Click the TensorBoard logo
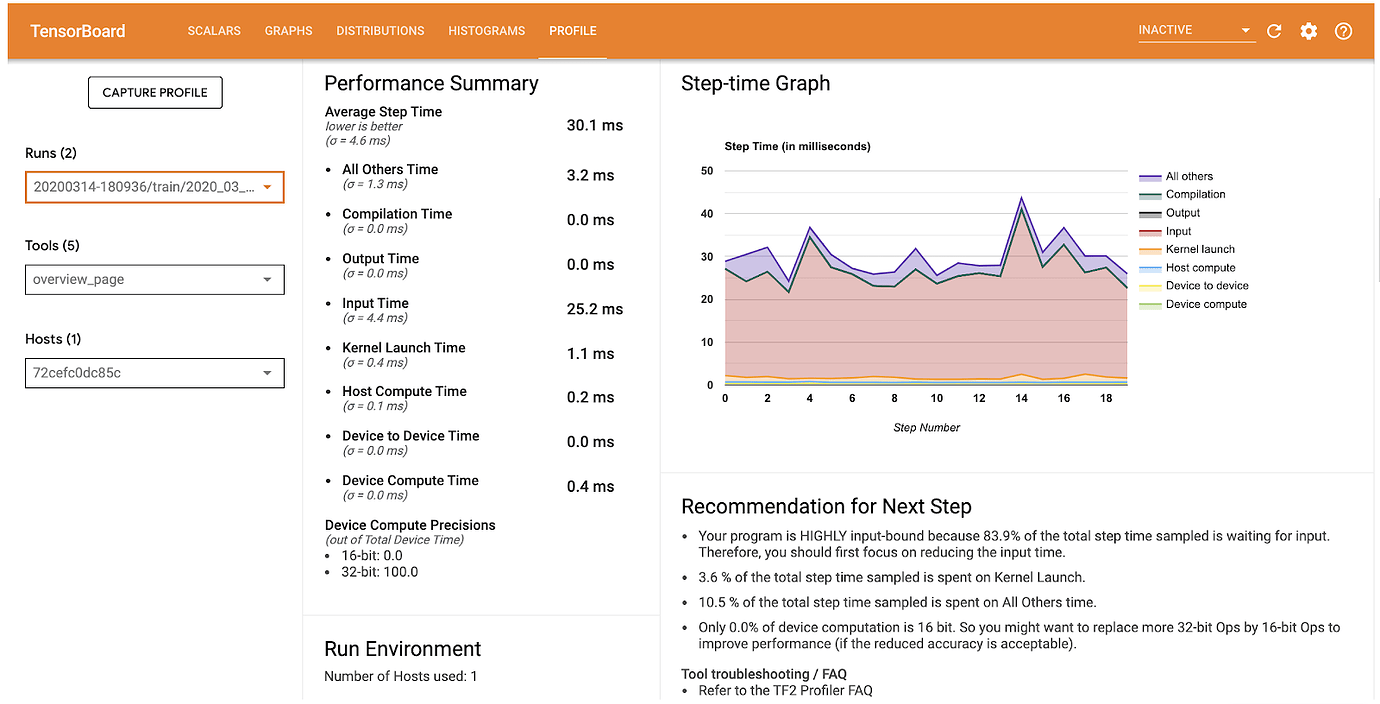The image size is (1380, 704). [77, 31]
